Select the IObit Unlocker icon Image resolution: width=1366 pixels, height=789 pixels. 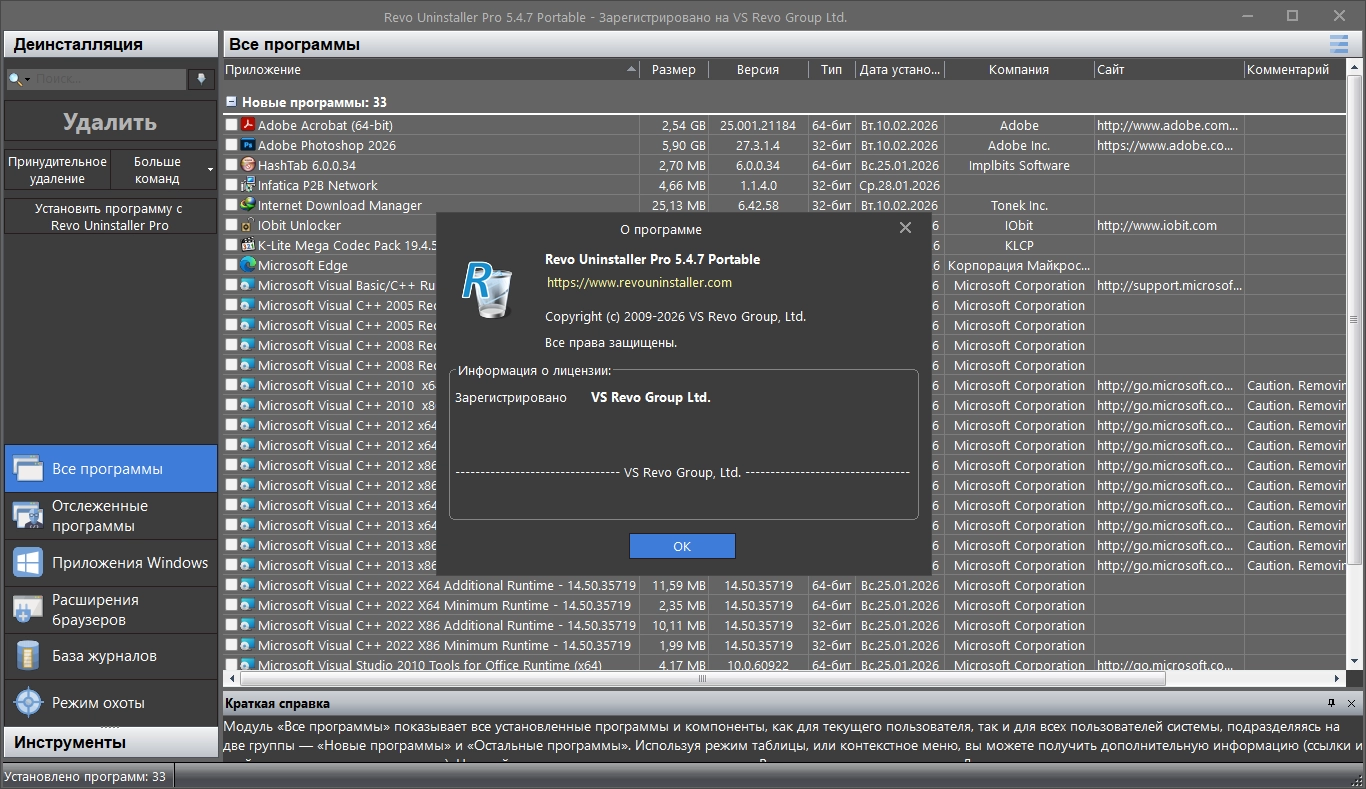coord(247,225)
